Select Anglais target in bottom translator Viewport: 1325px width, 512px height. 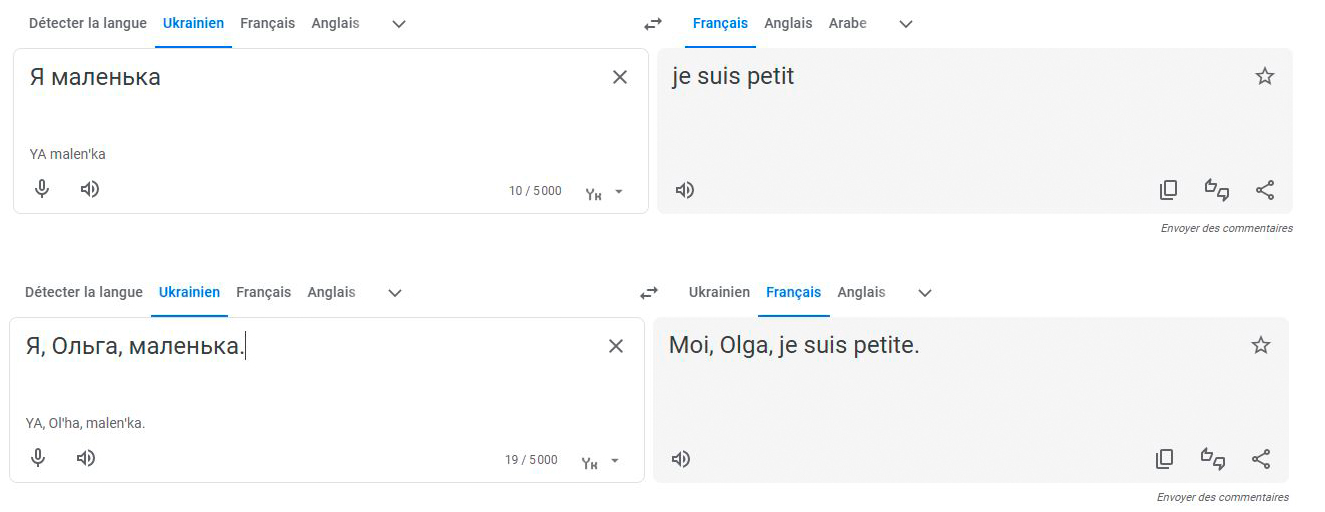861,292
